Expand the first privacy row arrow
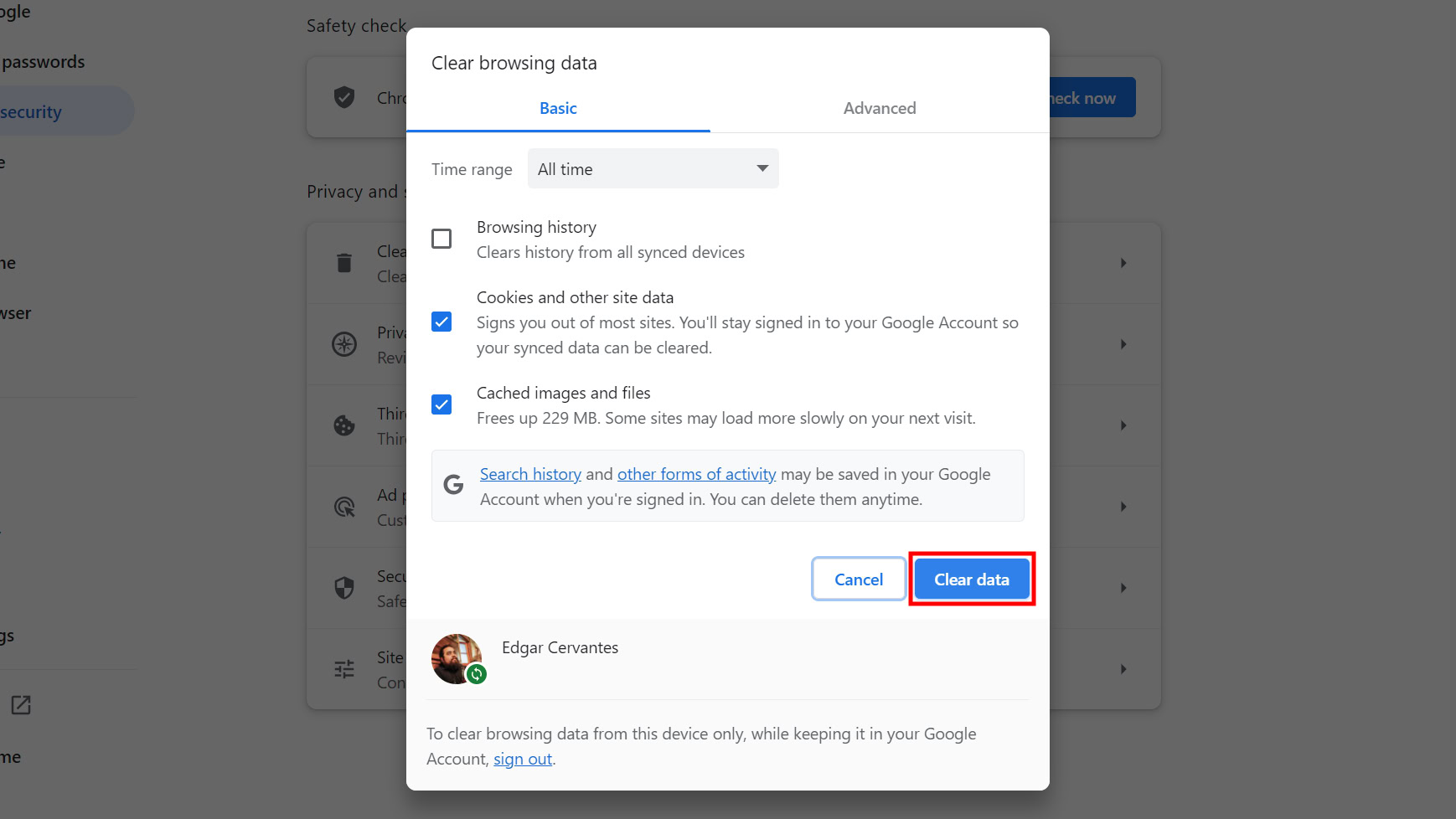The image size is (1456, 819). pyautogui.click(x=1123, y=263)
